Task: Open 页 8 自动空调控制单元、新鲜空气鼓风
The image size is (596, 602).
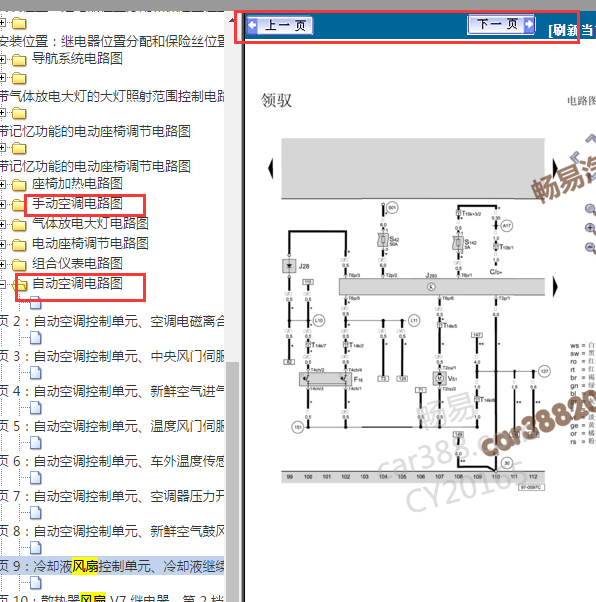Action: click(112, 531)
